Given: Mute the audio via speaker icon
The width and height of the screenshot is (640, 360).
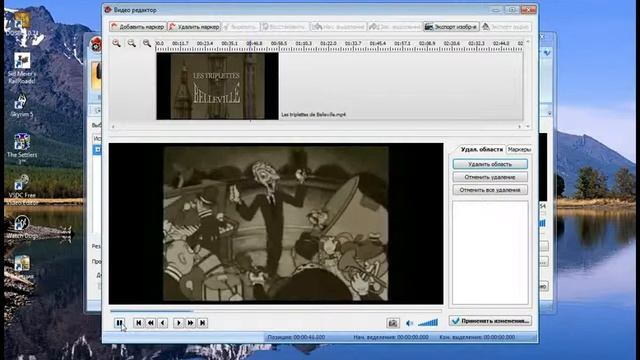Looking at the screenshot, I should pyautogui.click(x=409, y=323).
